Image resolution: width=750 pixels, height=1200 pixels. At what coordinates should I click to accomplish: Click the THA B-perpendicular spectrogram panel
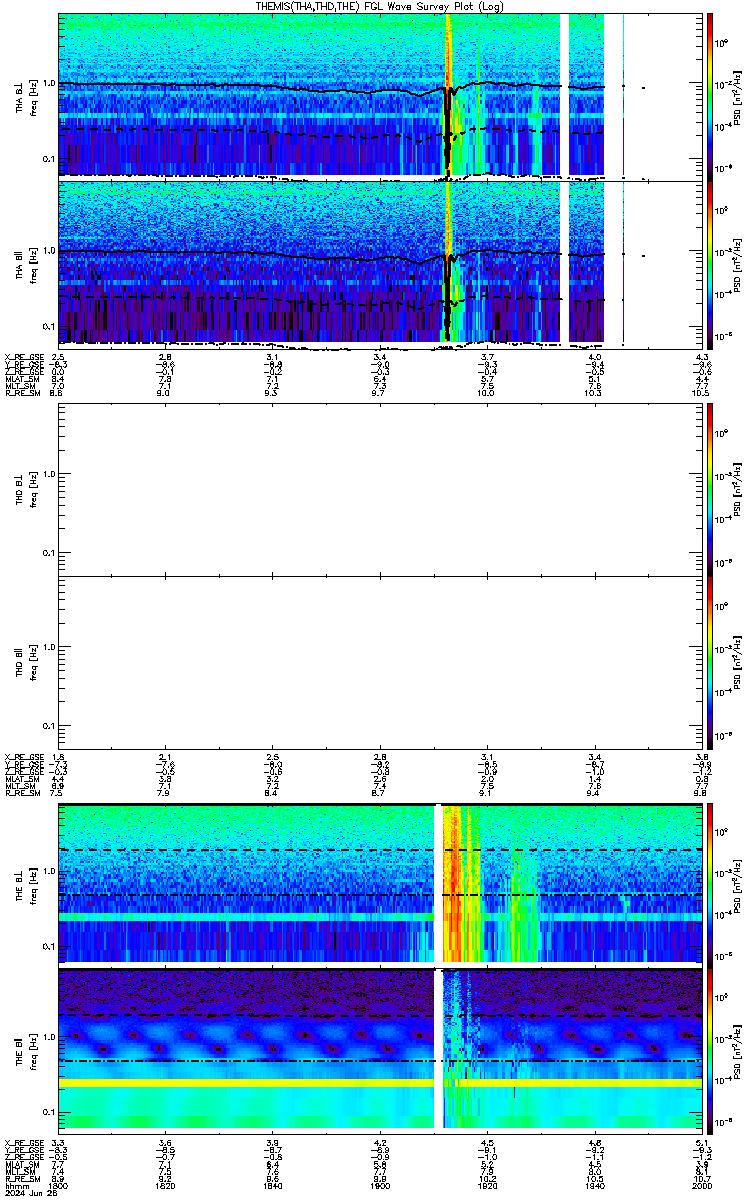[x=380, y=95]
